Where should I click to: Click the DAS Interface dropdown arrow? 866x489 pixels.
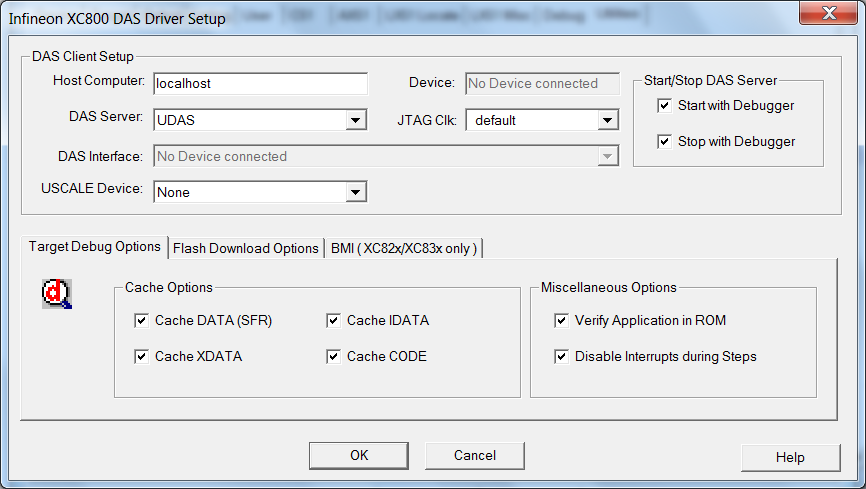[x=607, y=157]
